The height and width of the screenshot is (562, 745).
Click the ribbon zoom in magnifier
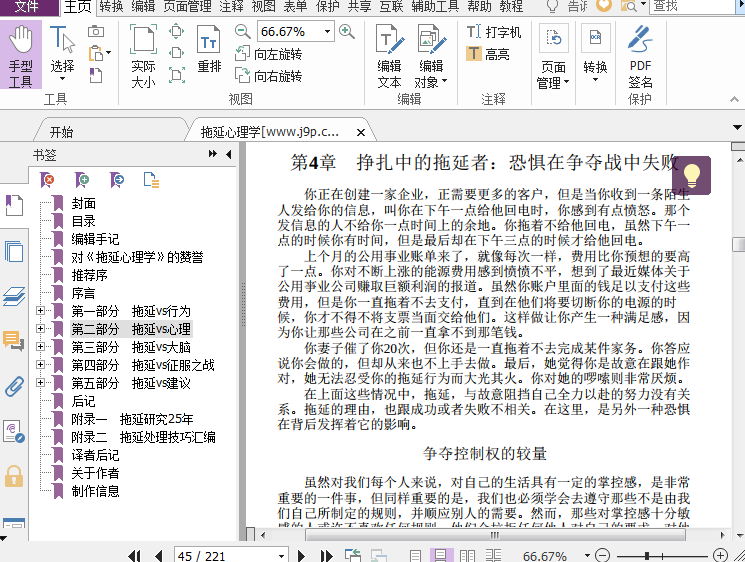pos(347,32)
